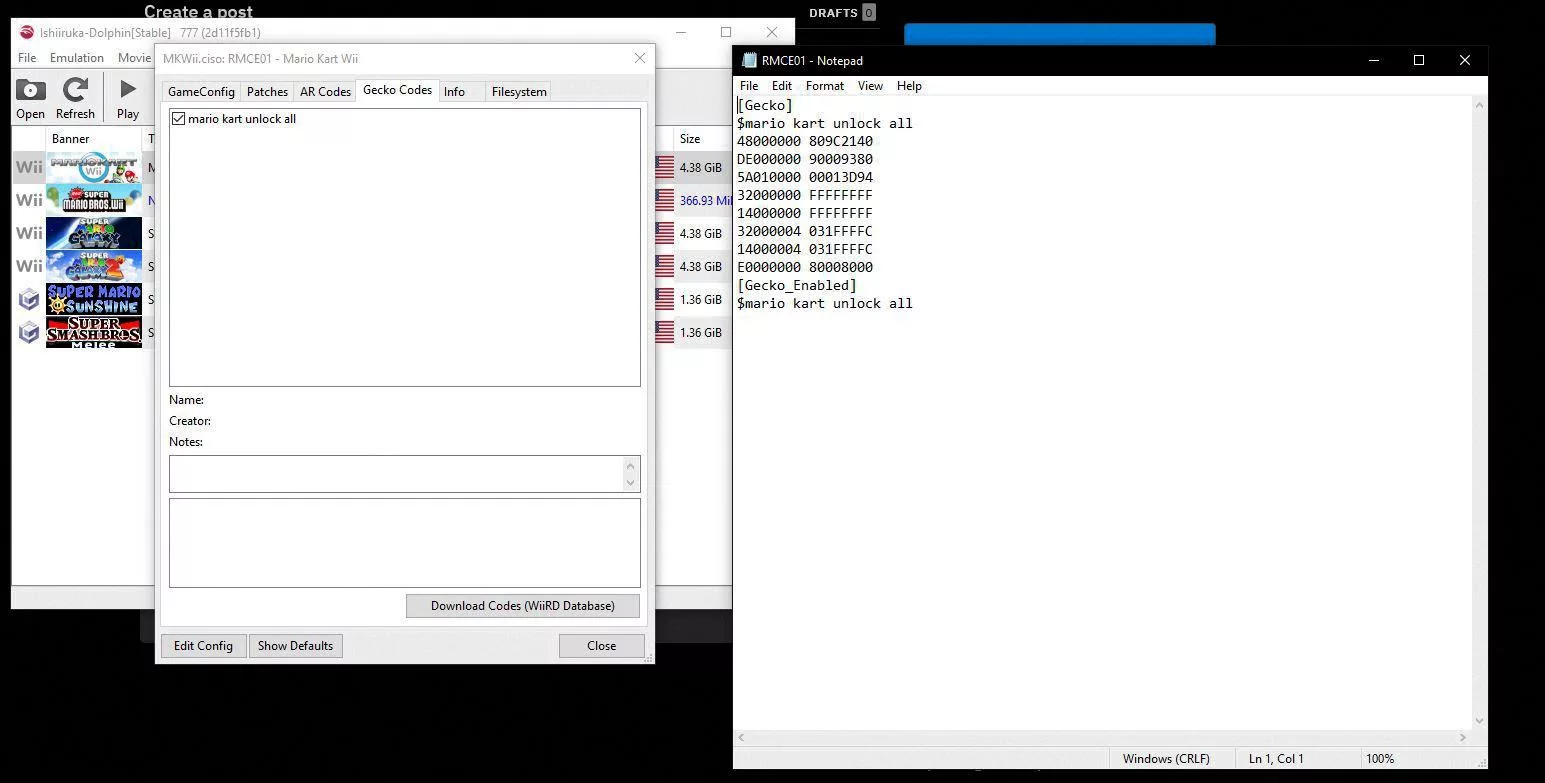1545x783 pixels.
Task: Uncheck the 'mario kart unlock all' gecko code
Action: (x=178, y=118)
